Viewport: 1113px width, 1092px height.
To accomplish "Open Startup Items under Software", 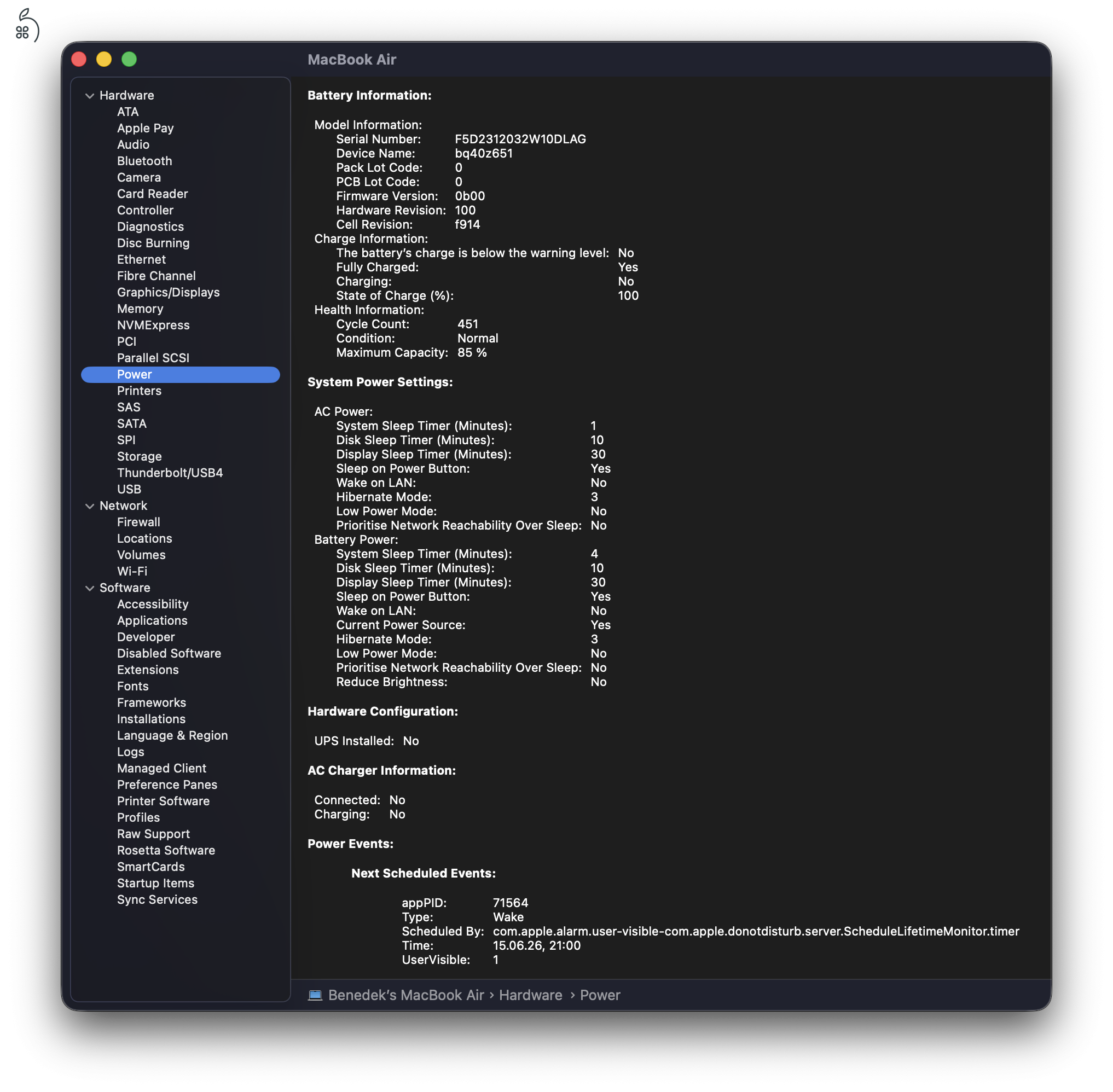I will (155, 884).
